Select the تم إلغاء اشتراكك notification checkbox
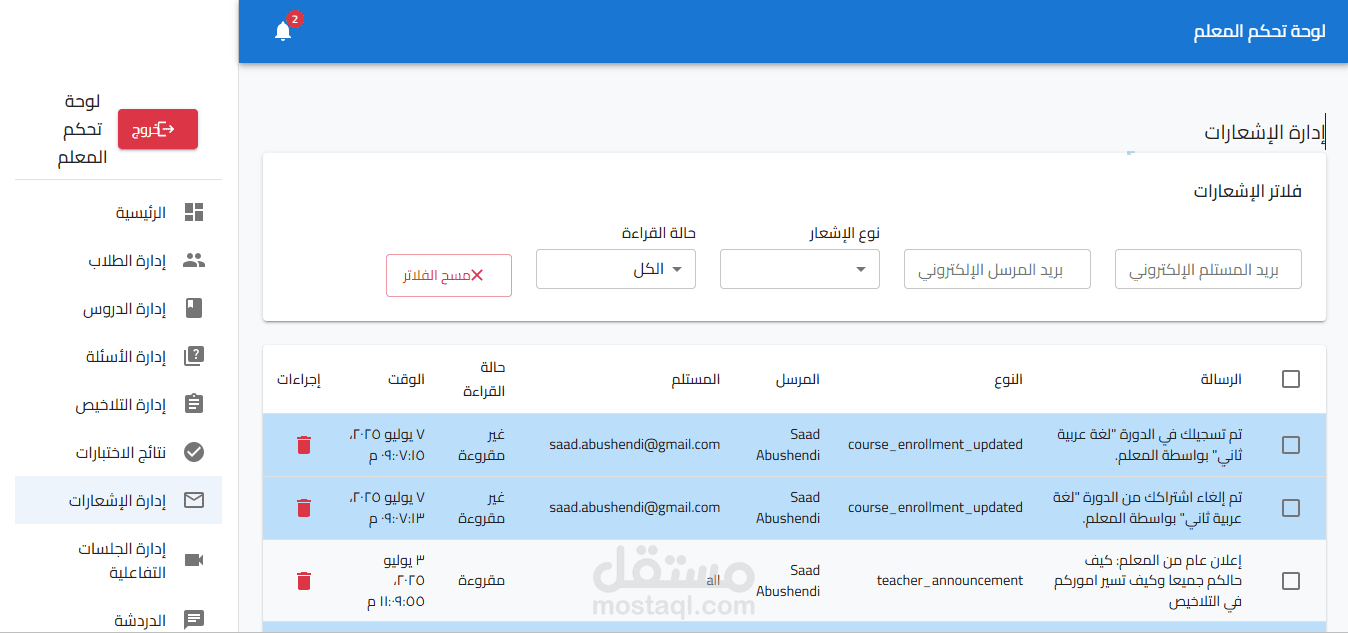This screenshot has height=633, width=1348. pyautogui.click(x=1291, y=508)
